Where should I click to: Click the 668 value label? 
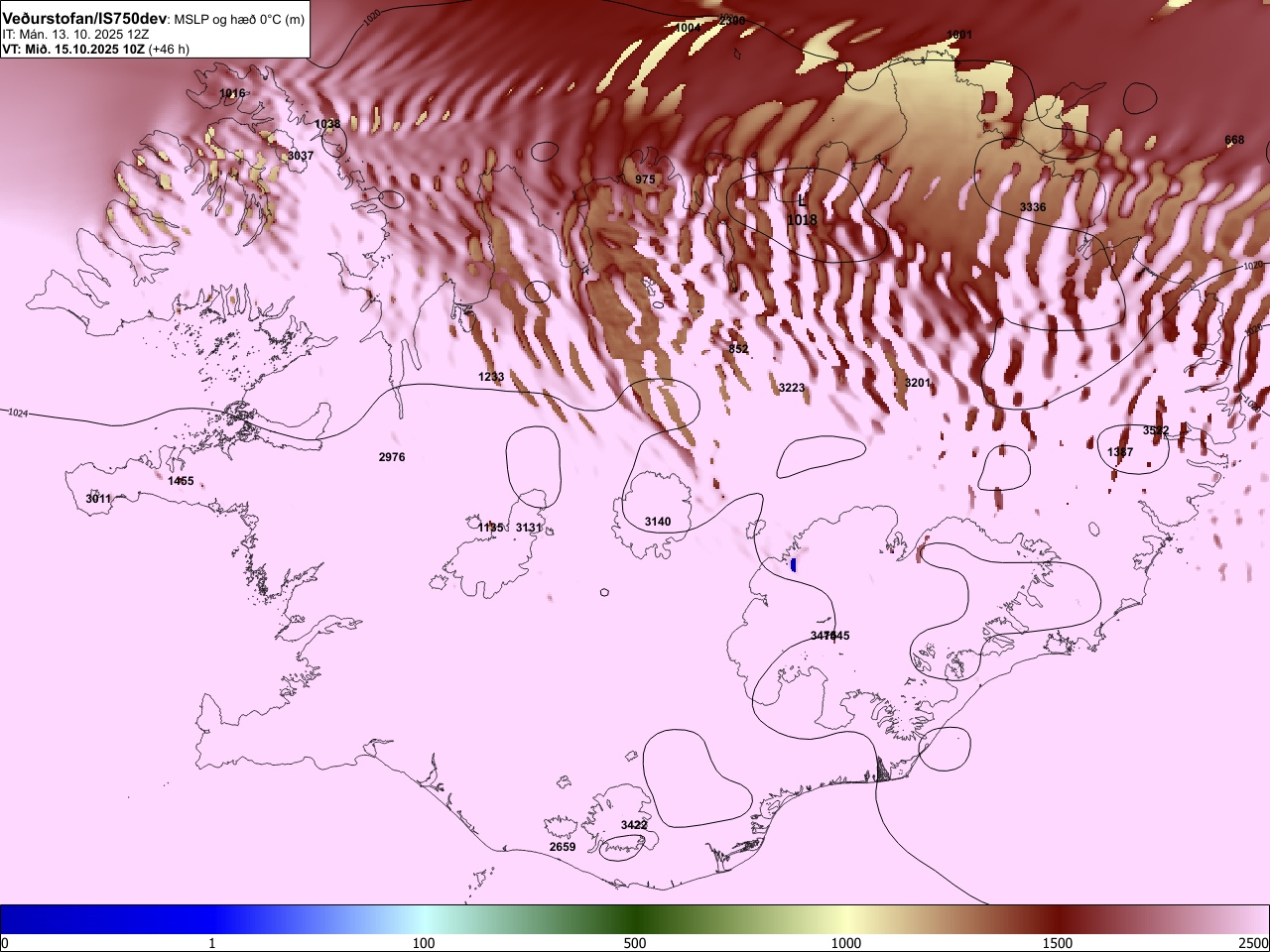1234,140
